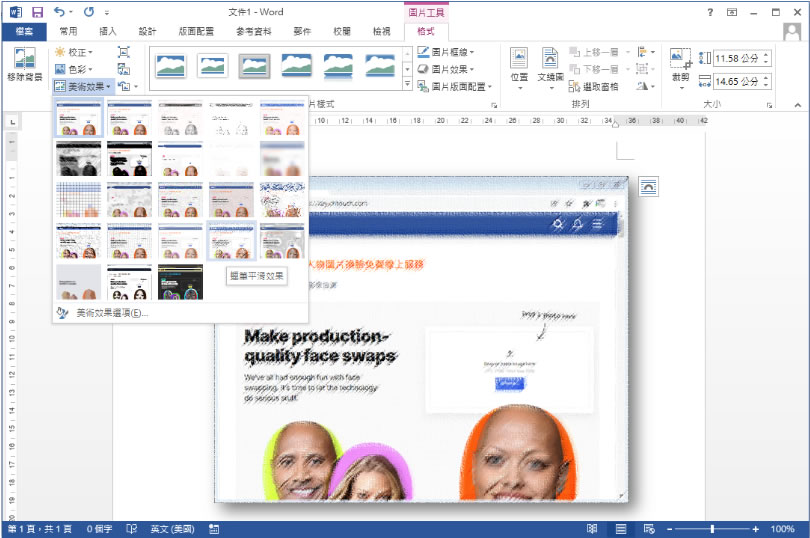Click the zoom slider handle

click(712, 529)
